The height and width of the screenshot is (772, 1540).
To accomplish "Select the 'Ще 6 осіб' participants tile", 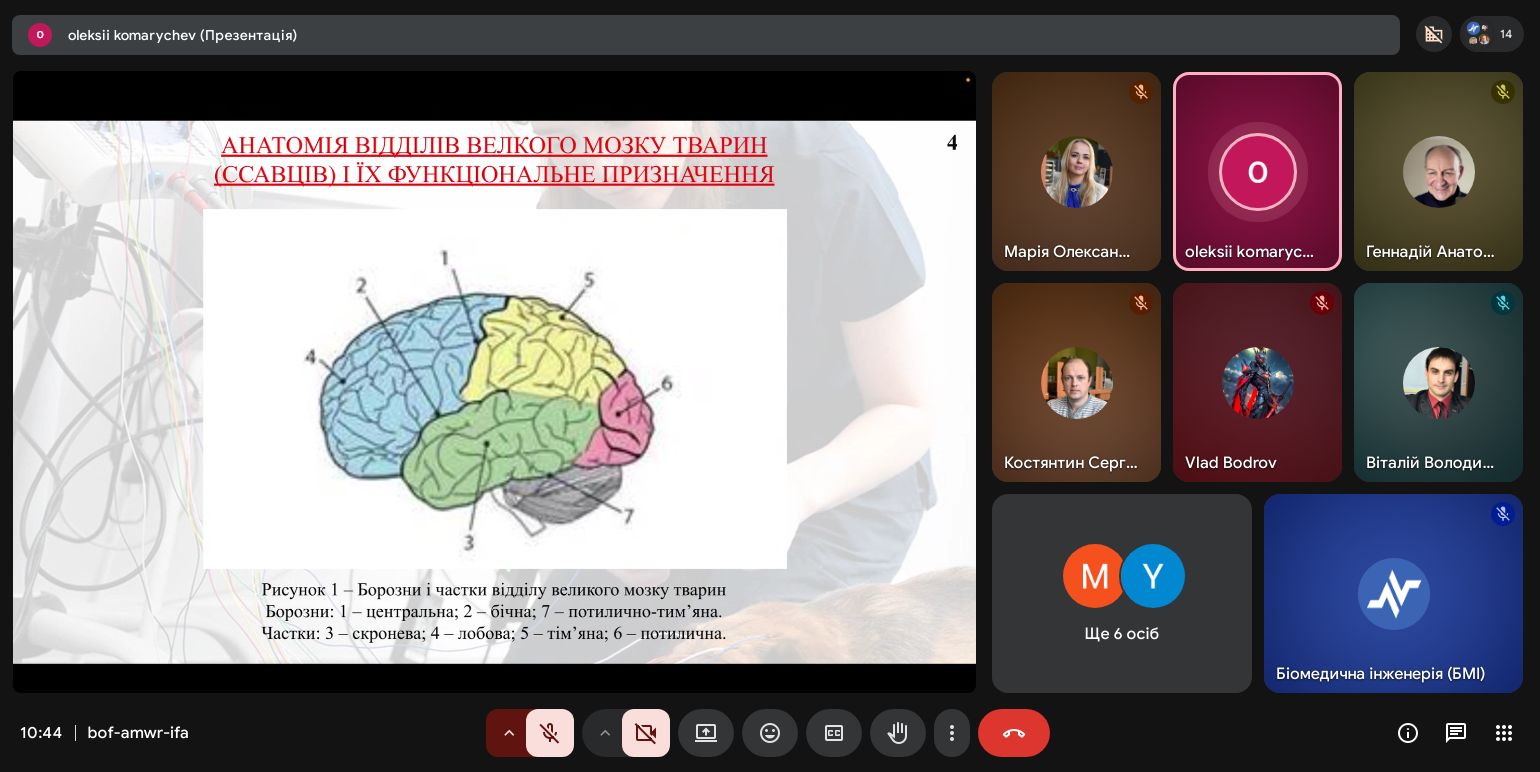I will 1121,593.
